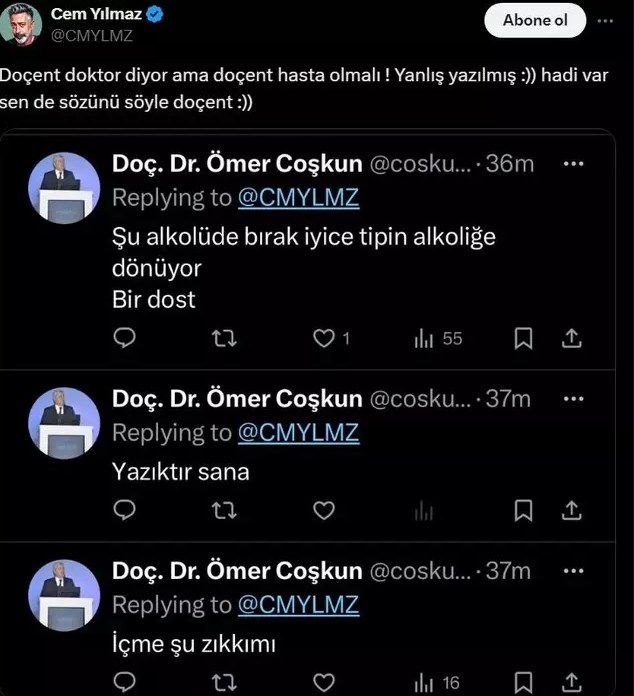Share the "Yazıktır sana" reply
The height and width of the screenshot is (696, 634).
(572, 511)
